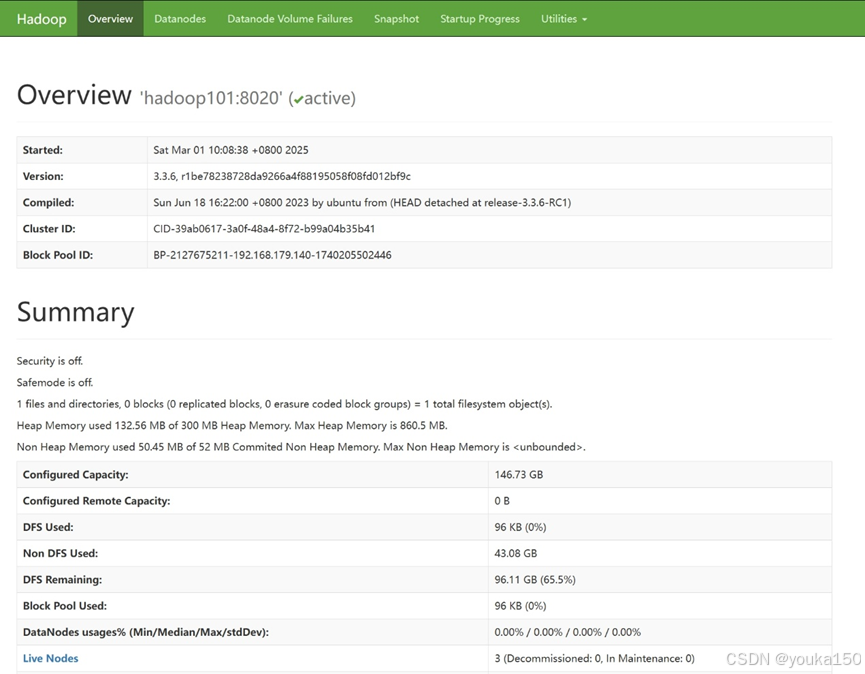Click the Configured Remote Capacity: label
This screenshot has height=674, width=865.
tap(96, 501)
